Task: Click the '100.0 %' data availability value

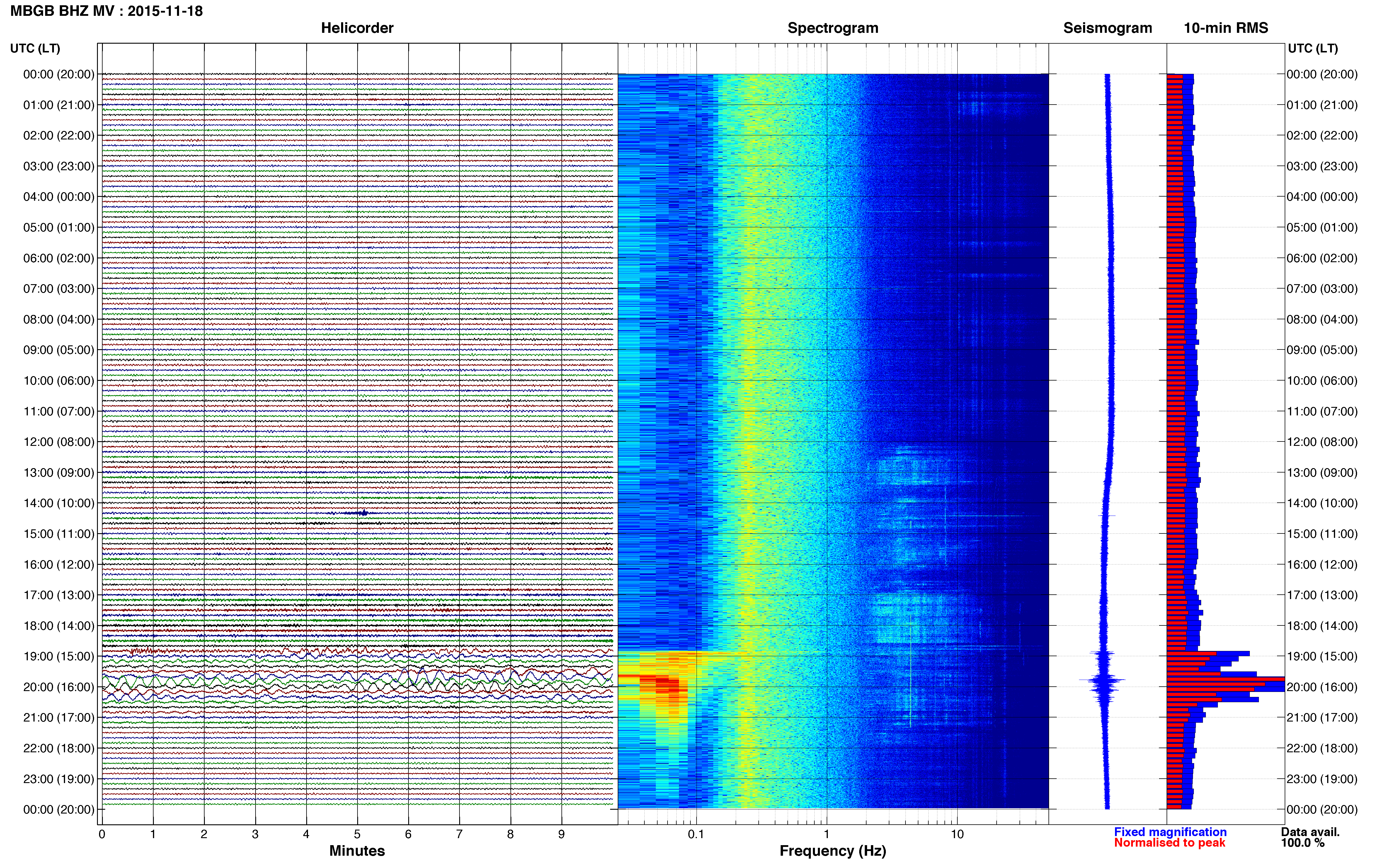Action: click(1302, 843)
